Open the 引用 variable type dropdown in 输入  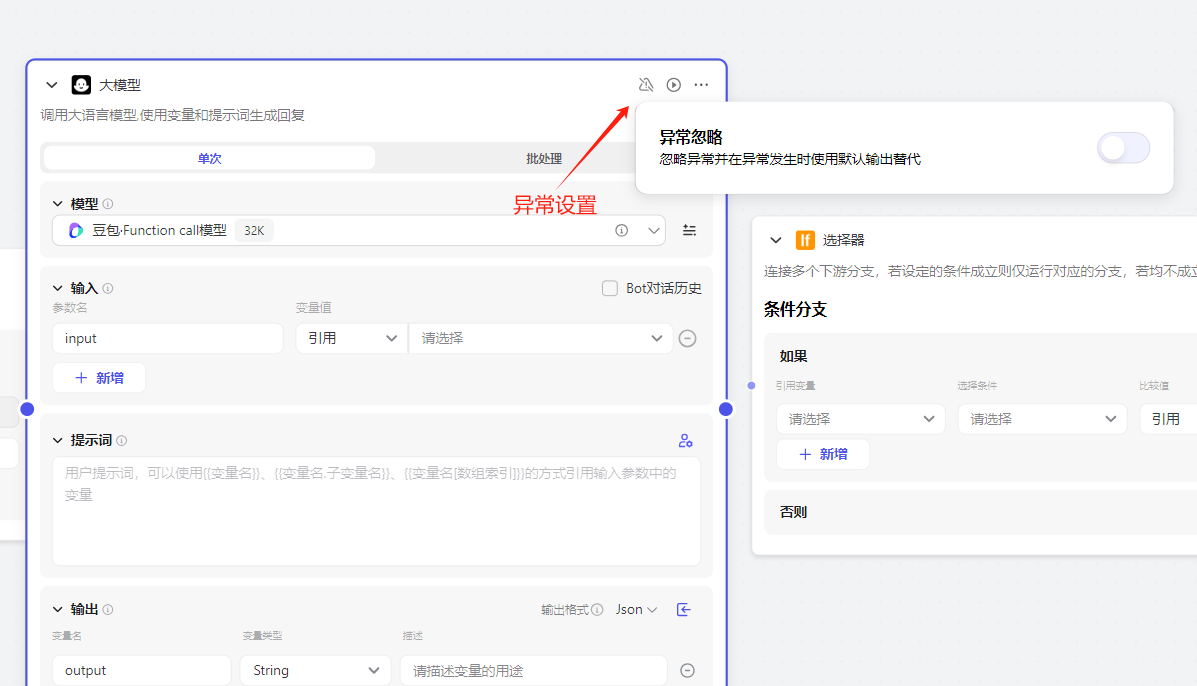[351, 338]
